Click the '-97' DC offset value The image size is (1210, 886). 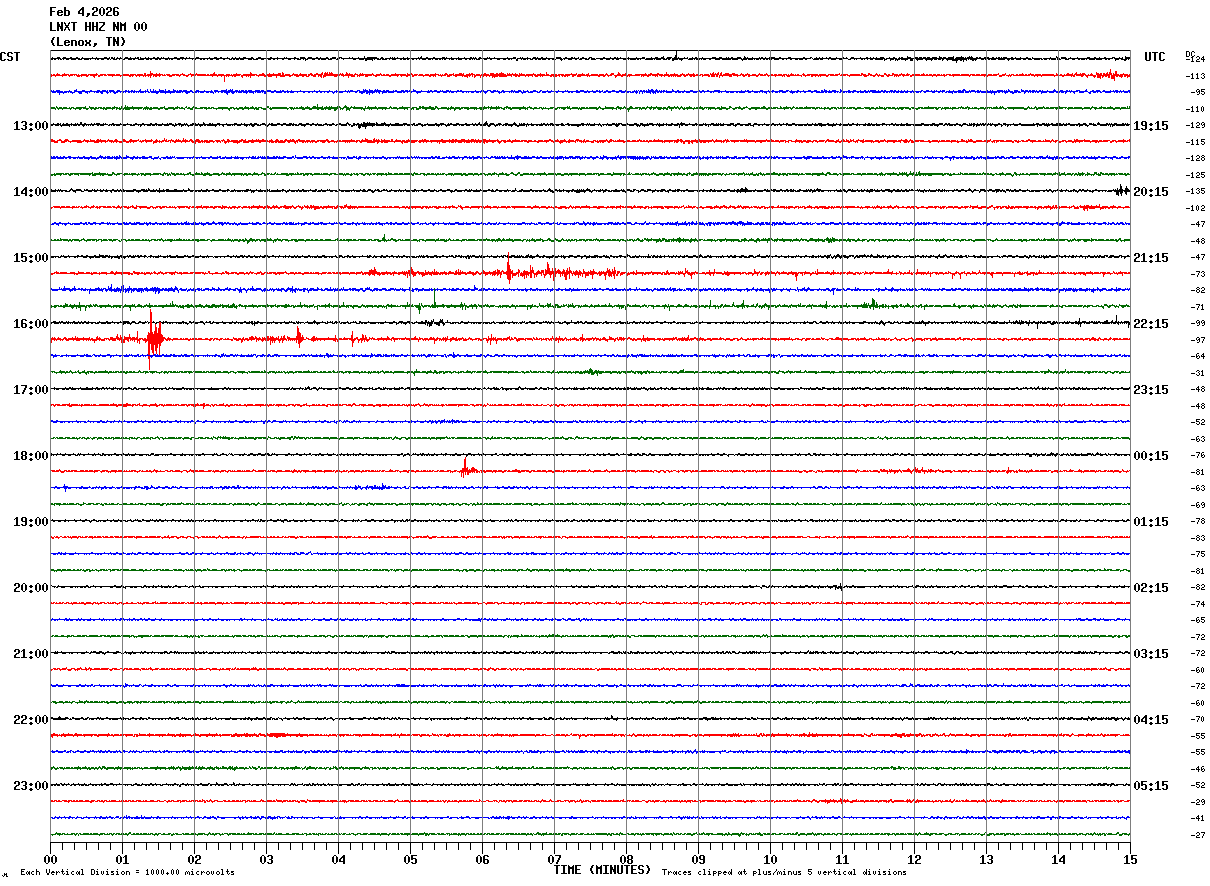[1197, 340]
